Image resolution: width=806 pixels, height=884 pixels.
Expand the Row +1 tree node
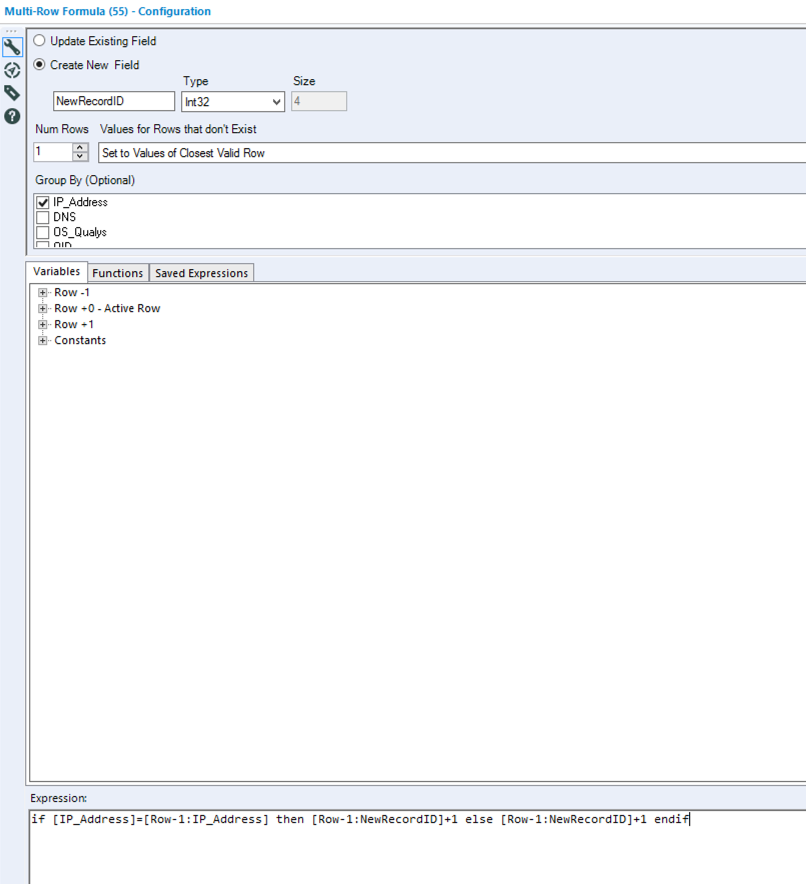(42, 325)
